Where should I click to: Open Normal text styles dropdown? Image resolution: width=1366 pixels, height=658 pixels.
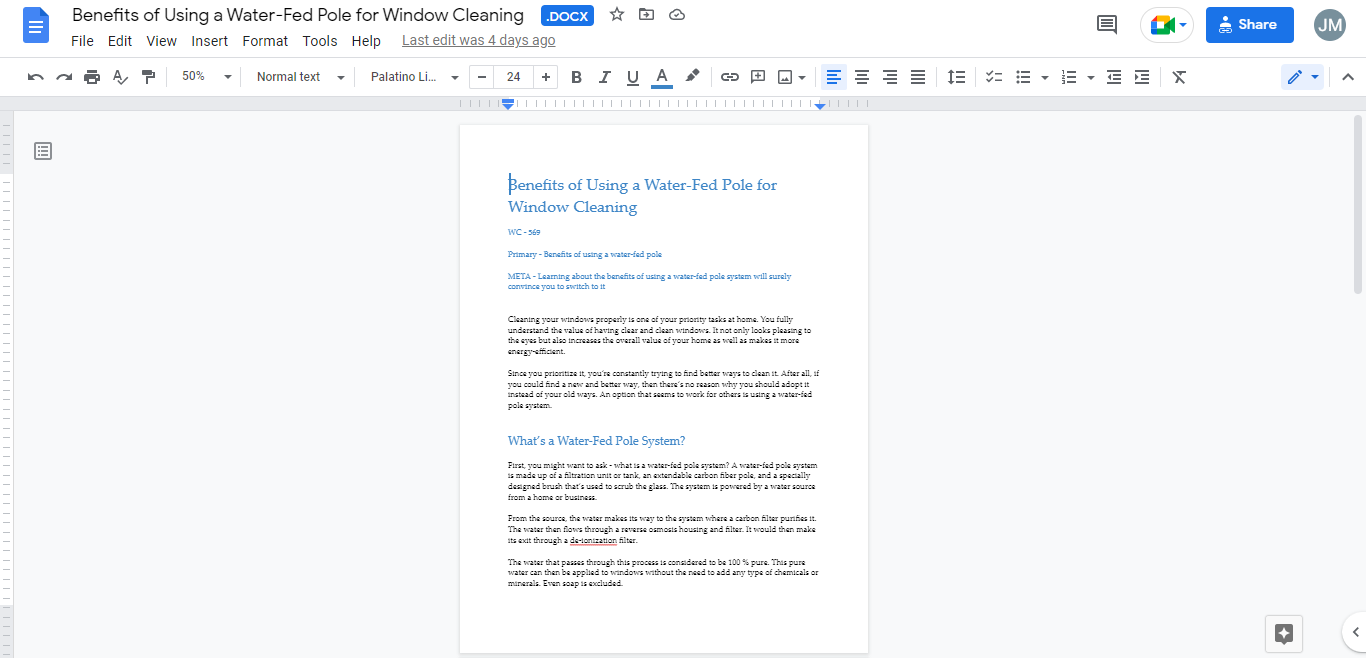[x=300, y=77]
